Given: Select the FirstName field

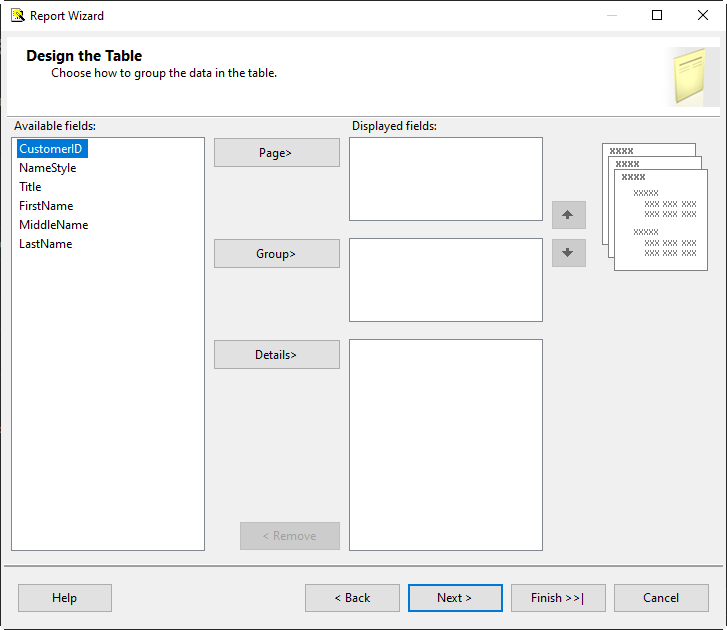Looking at the screenshot, I should (46, 206).
